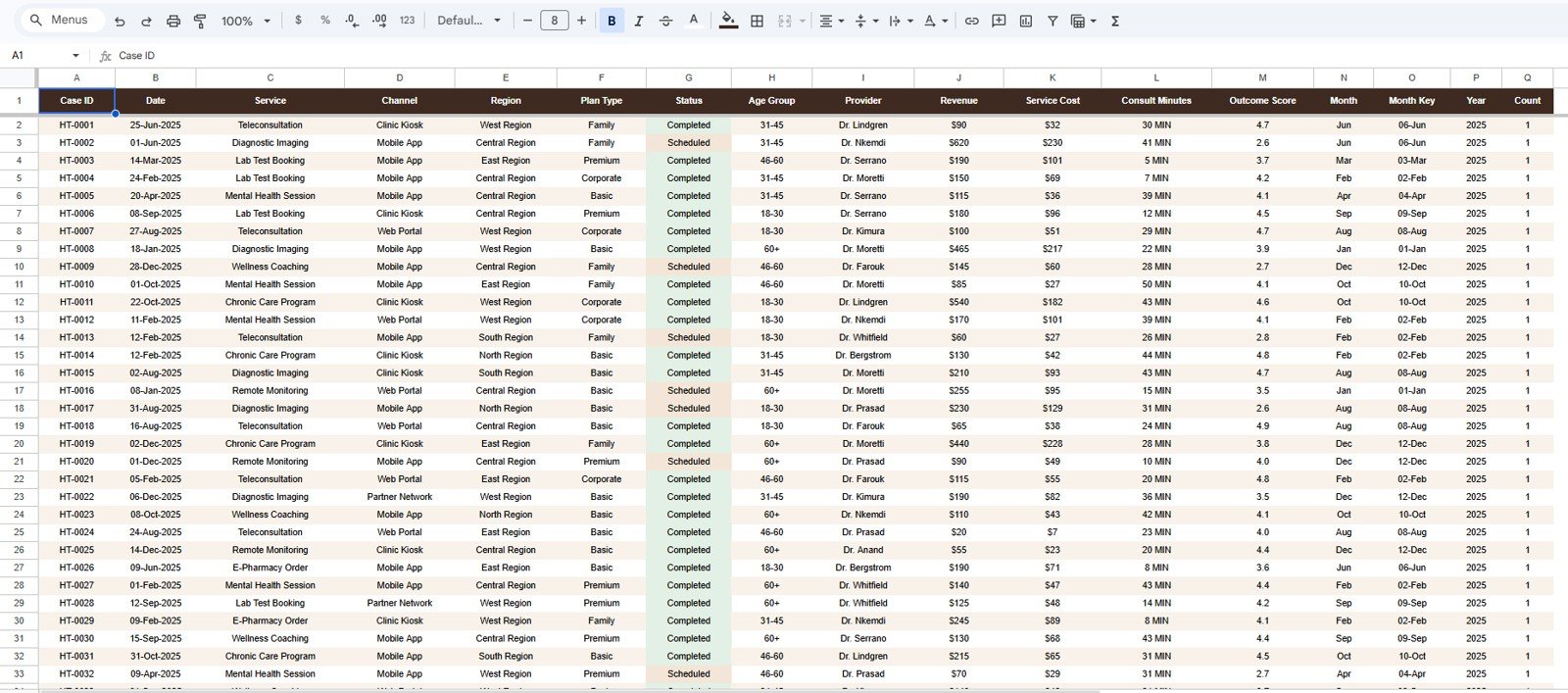The image size is (1568, 693).
Task: Open the filter views dropdown
Action: (1084, 21)
